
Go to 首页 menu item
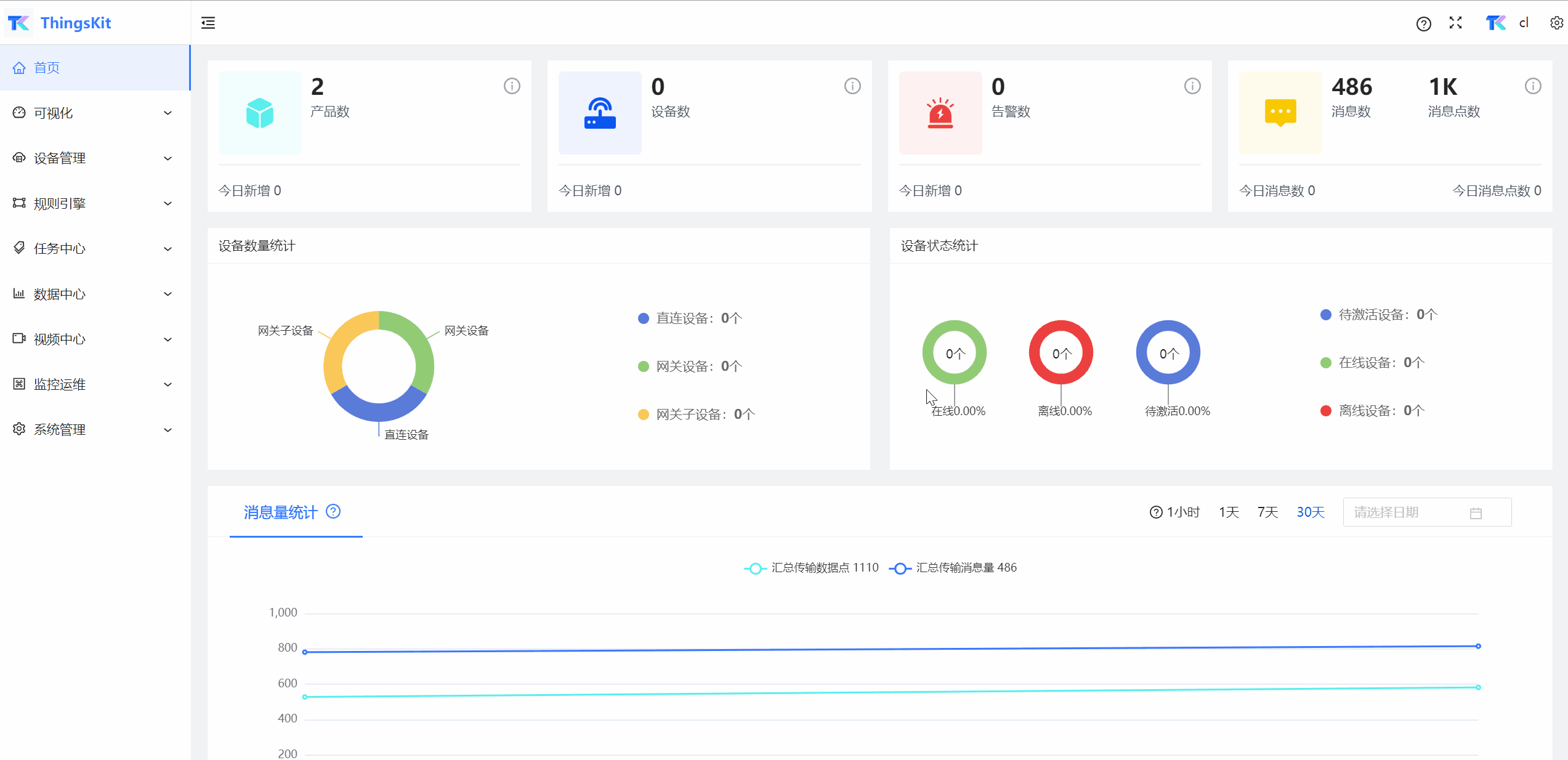[95, 68]
